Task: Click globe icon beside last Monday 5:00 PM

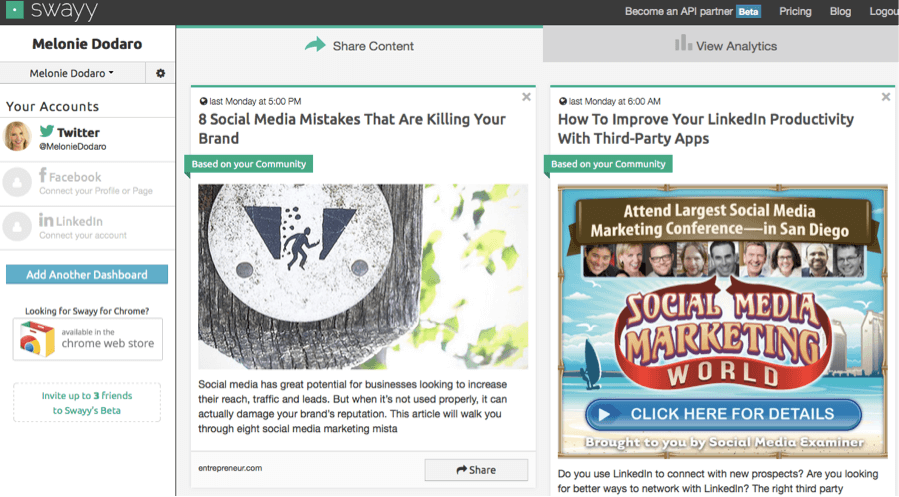Action: pos(203,101)
